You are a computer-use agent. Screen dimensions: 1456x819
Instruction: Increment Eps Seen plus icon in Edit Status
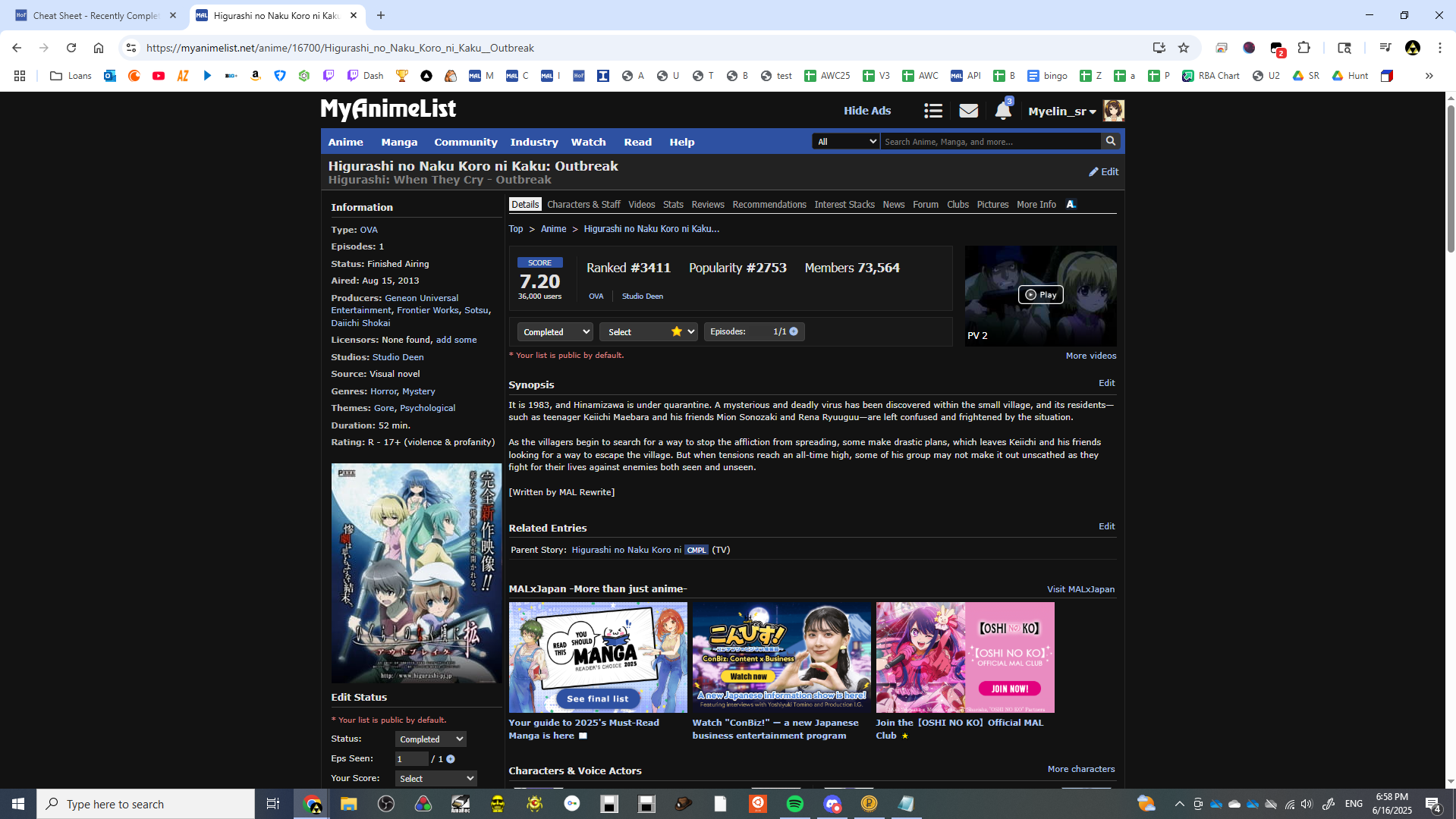pos(451,759)
